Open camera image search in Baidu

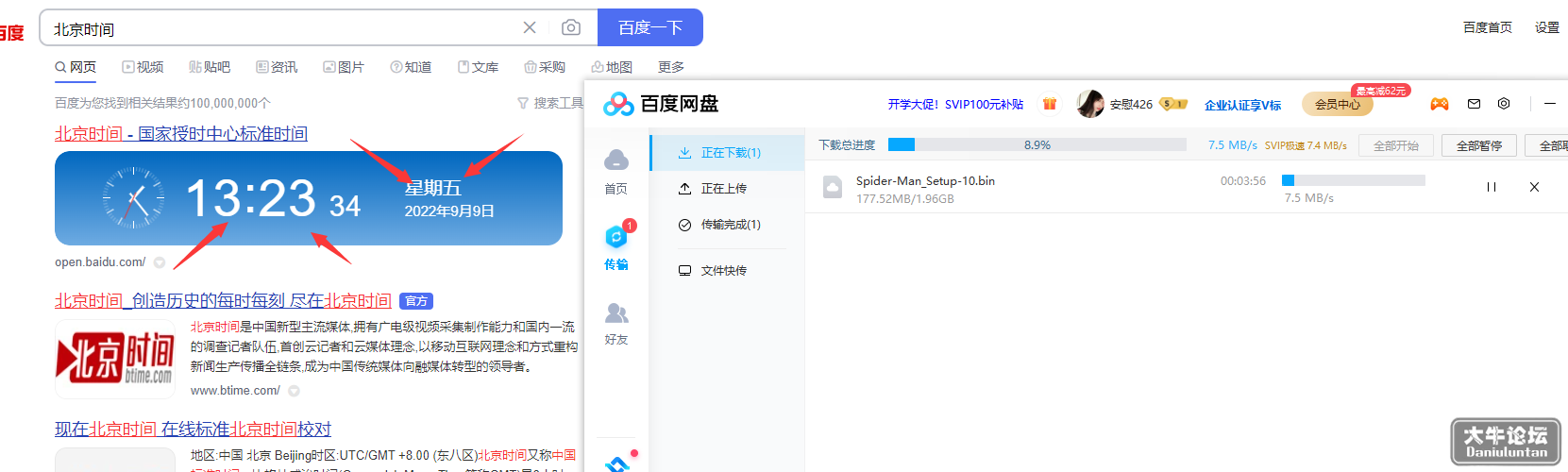tap(571, 28)
